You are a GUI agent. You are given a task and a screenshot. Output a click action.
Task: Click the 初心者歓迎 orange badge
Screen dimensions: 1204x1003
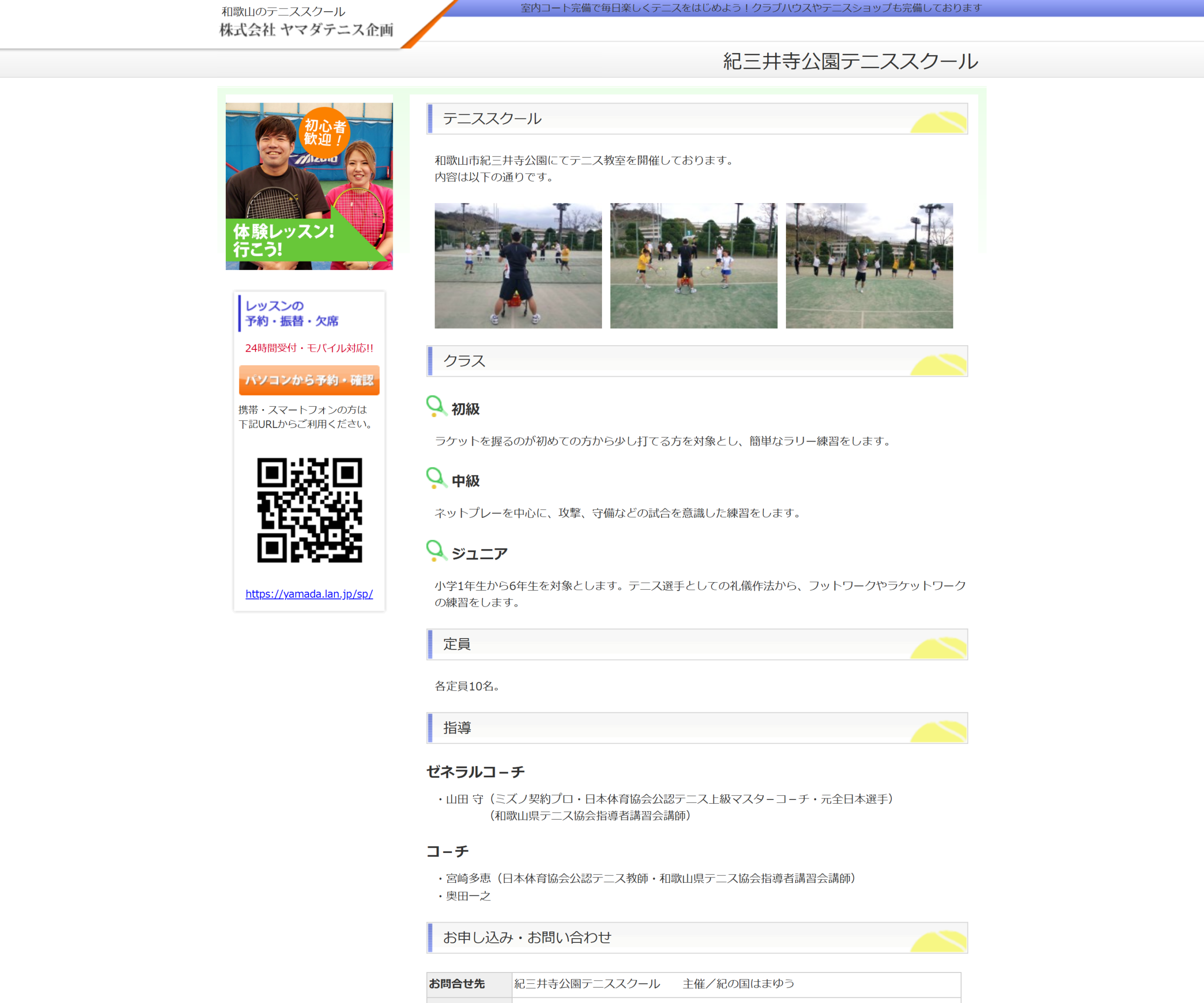click(x=325, y=133)
